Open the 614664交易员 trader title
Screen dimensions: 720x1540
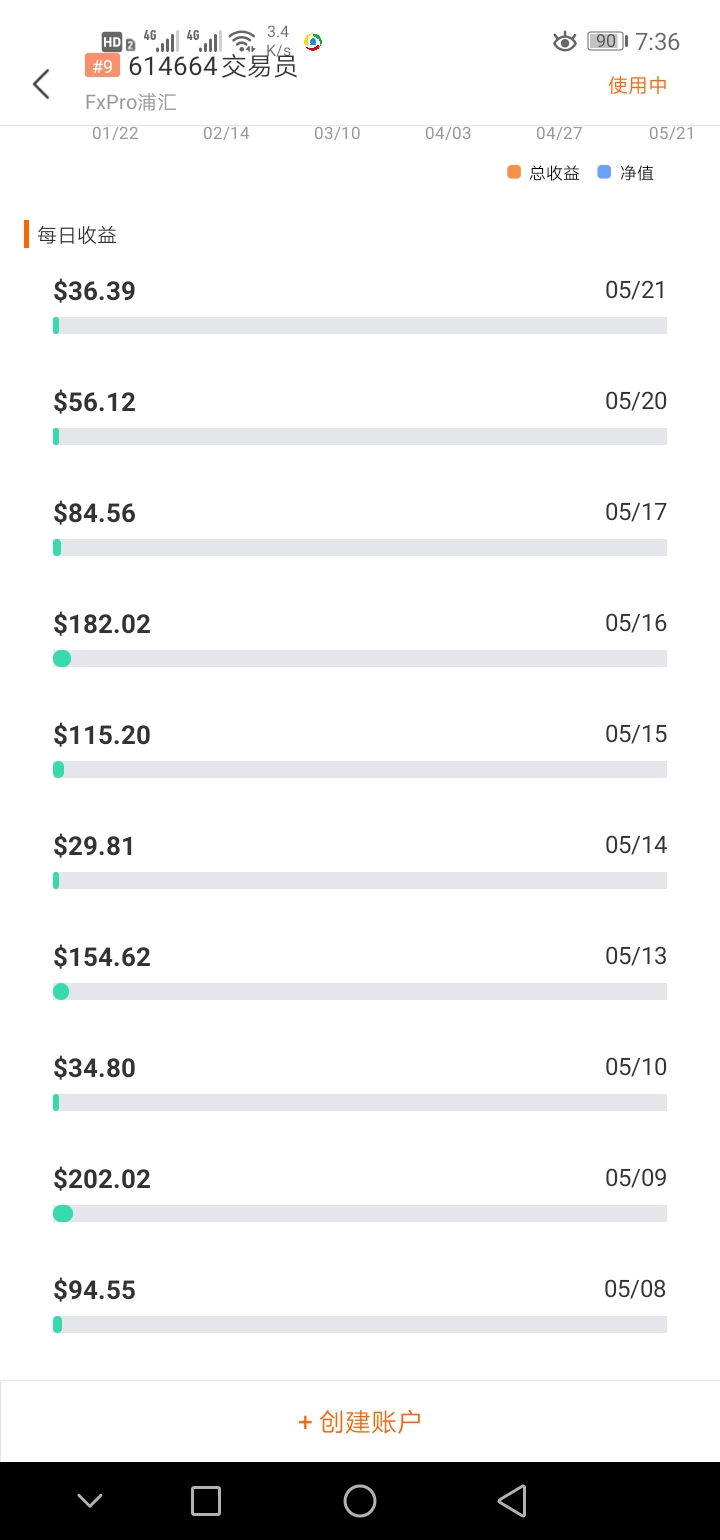click(213, 67)
